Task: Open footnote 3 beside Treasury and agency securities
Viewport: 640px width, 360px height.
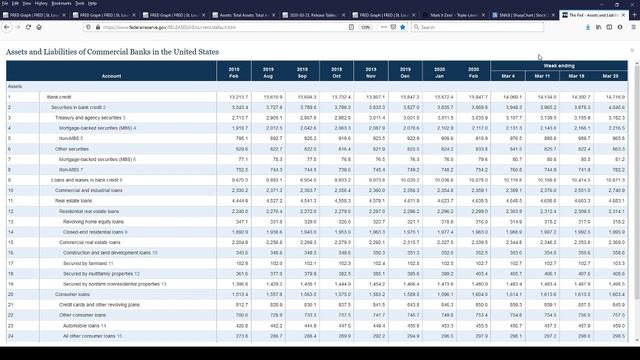Action: tap(124, 118)
